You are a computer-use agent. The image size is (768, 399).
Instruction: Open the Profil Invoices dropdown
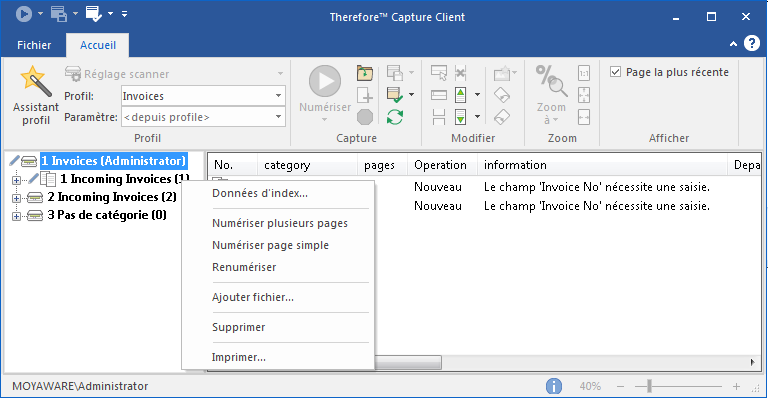(278, 96)
